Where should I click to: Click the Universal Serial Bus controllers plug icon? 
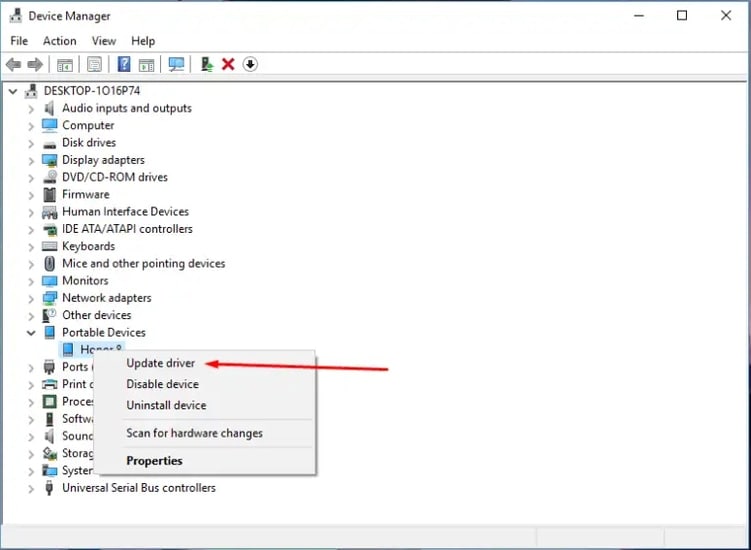point(49,488)
